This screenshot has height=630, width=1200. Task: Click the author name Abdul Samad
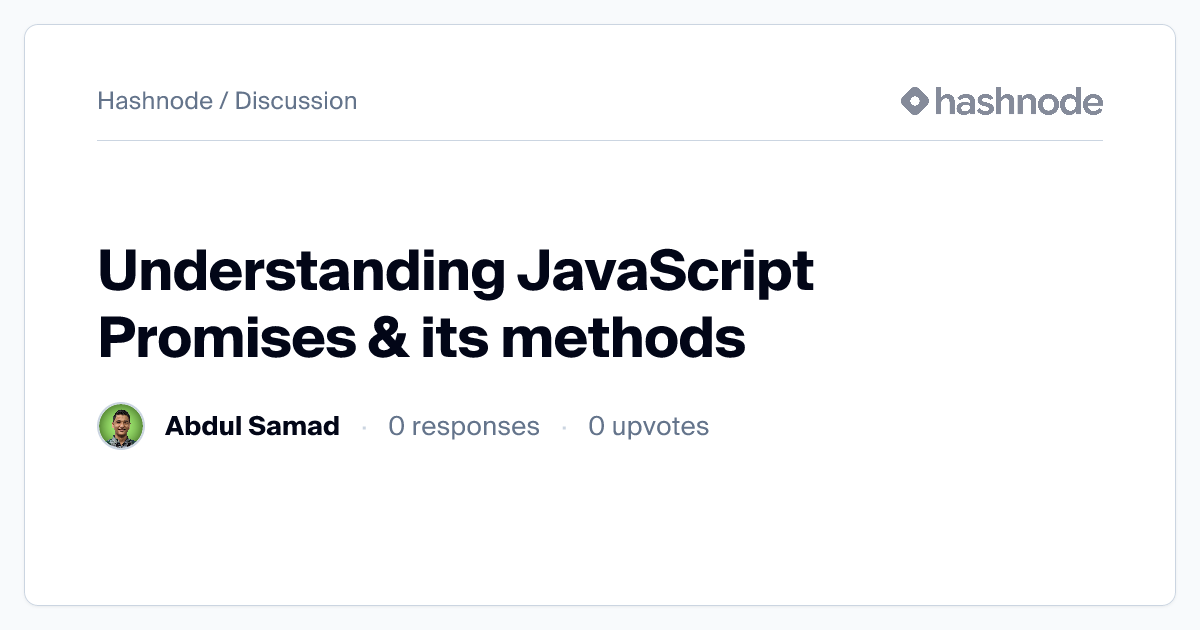pyautogui.click(x=252, y=426)
